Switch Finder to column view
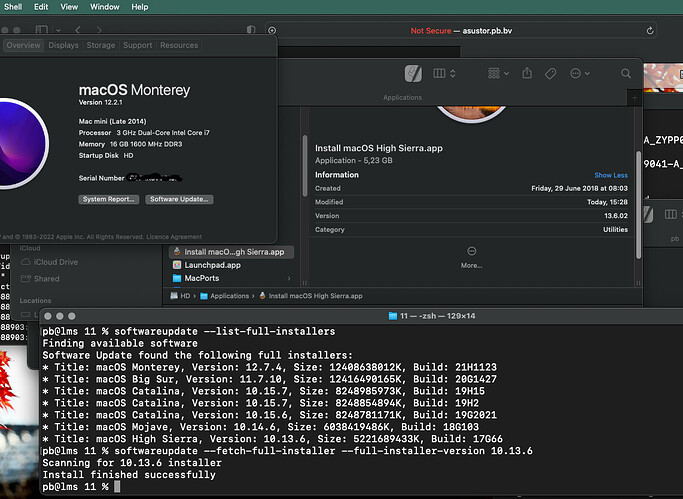This screenshot has width=683, height=499. [x=439, y=73]
